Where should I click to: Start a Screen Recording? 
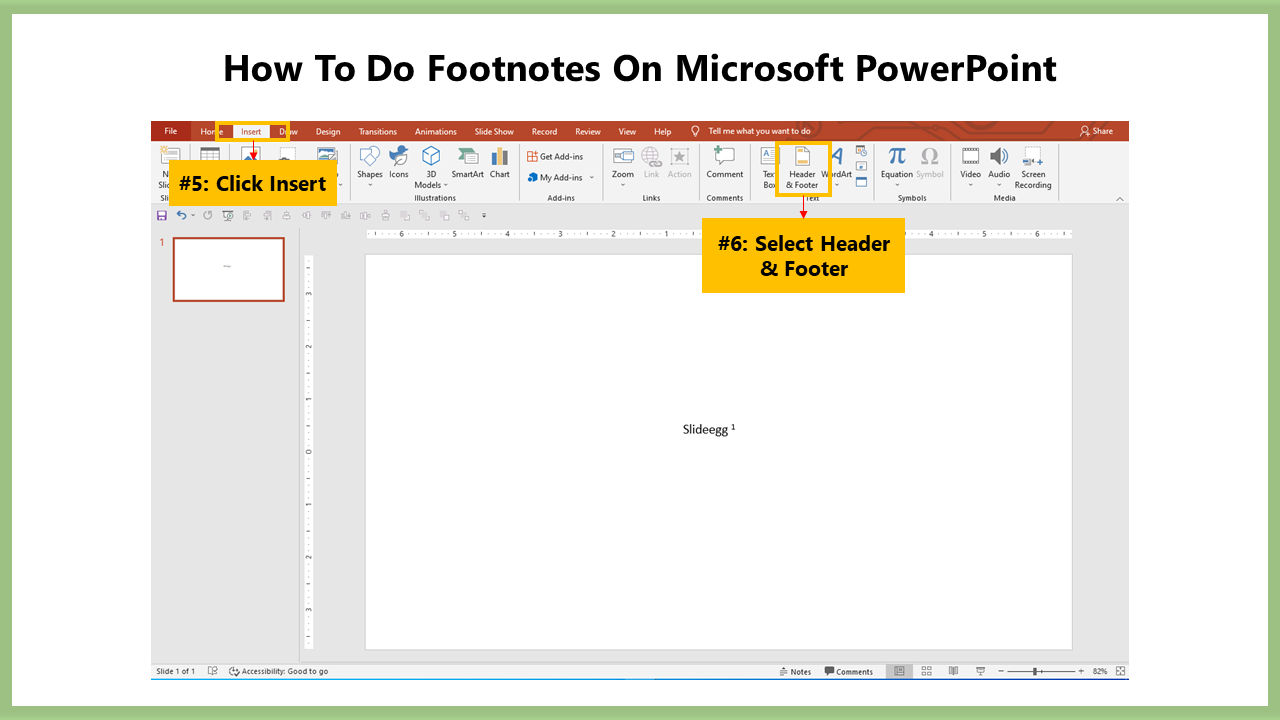point(1033,167)
